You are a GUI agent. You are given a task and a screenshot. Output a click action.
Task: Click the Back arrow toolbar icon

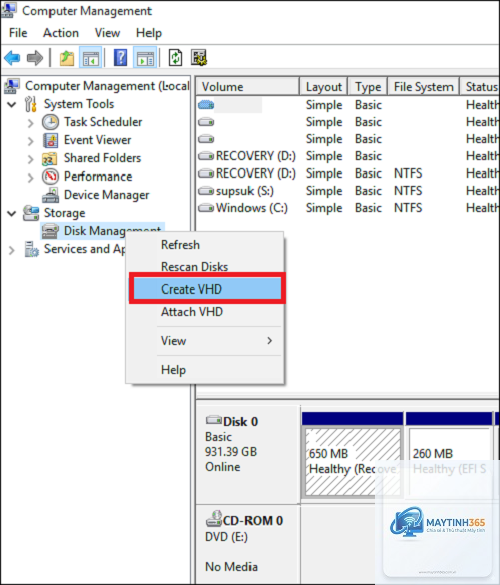pos(12,58)
